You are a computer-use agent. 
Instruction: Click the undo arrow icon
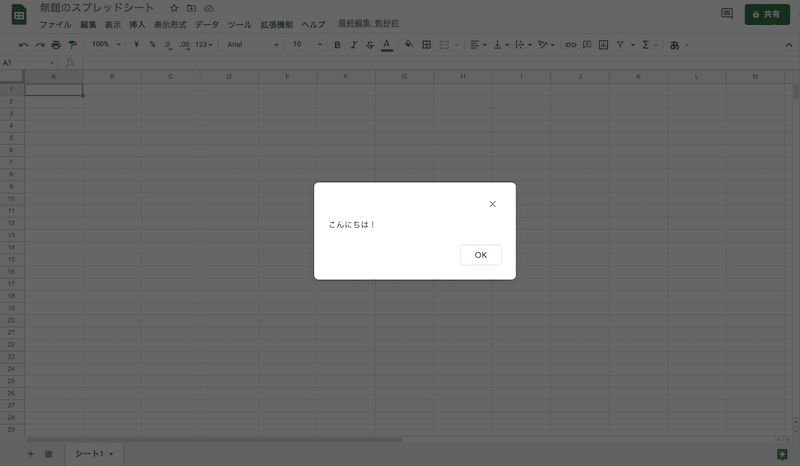pyautogui.click(x=23, y=45)
